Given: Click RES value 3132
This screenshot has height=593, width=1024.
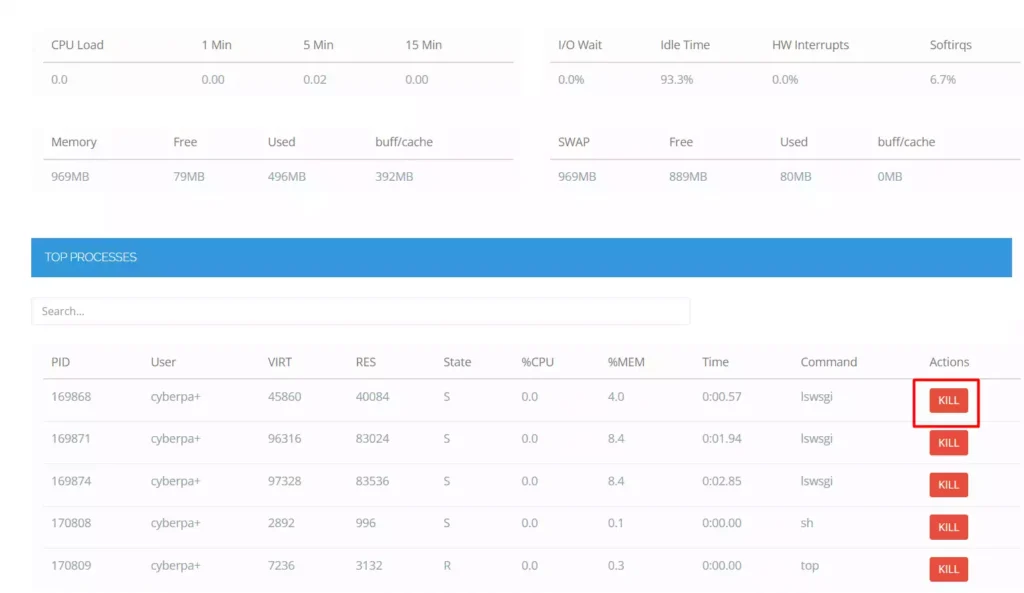Looking at the screenshot, I should (x=369, y=565).
